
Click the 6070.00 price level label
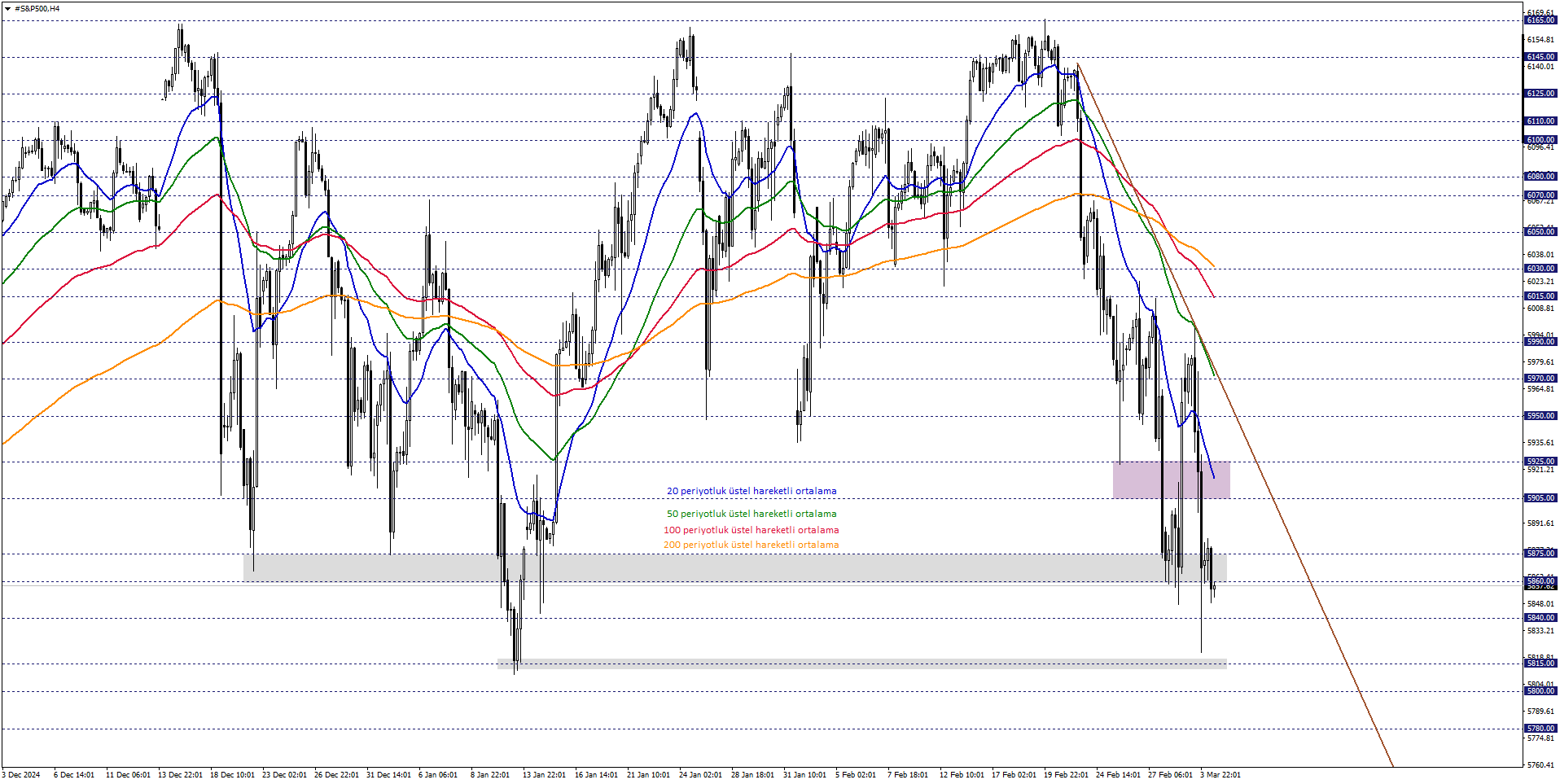[x=1540, y=195]
